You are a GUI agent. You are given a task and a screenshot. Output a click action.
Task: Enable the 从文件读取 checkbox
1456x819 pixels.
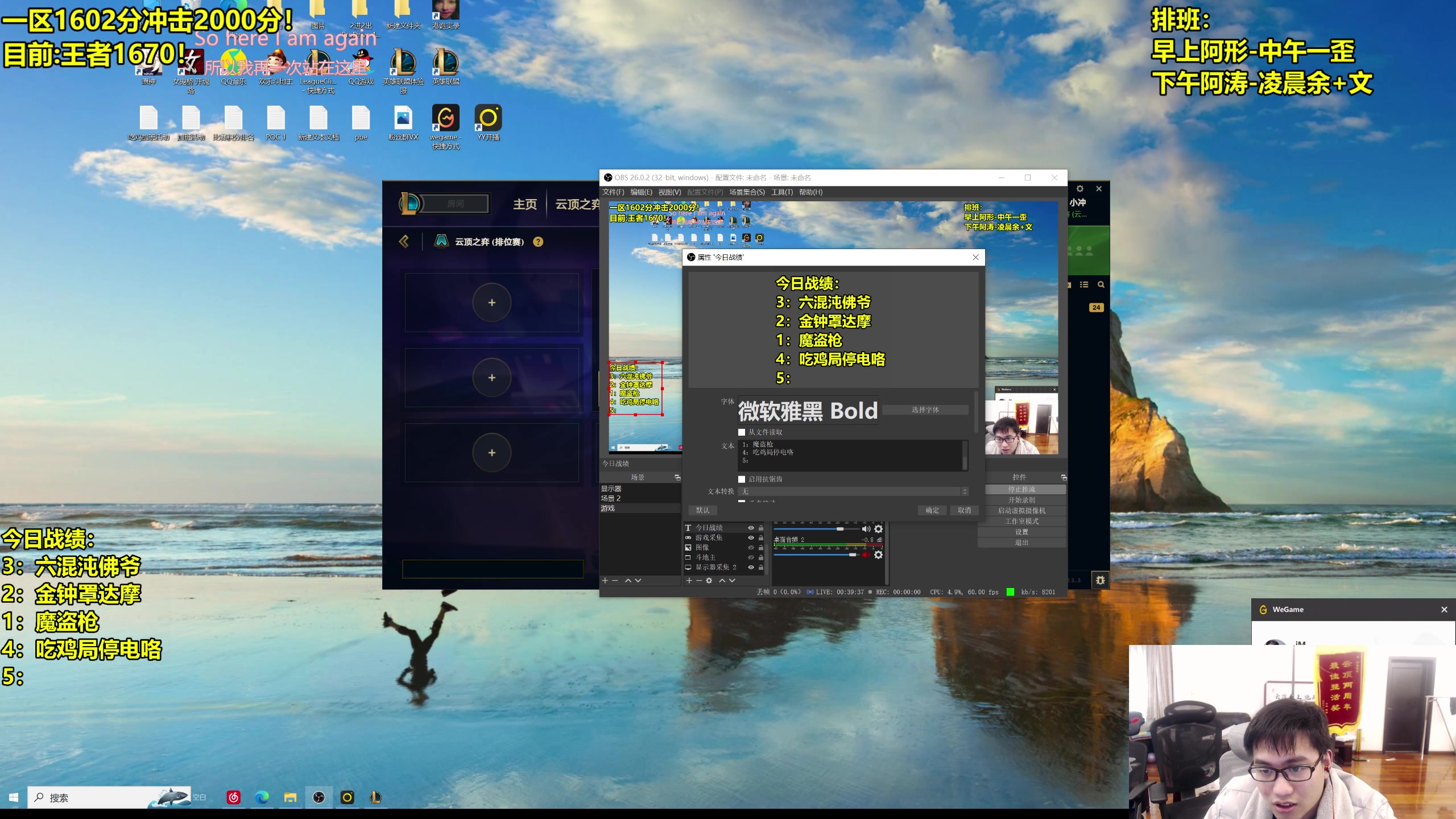(742, 432)
